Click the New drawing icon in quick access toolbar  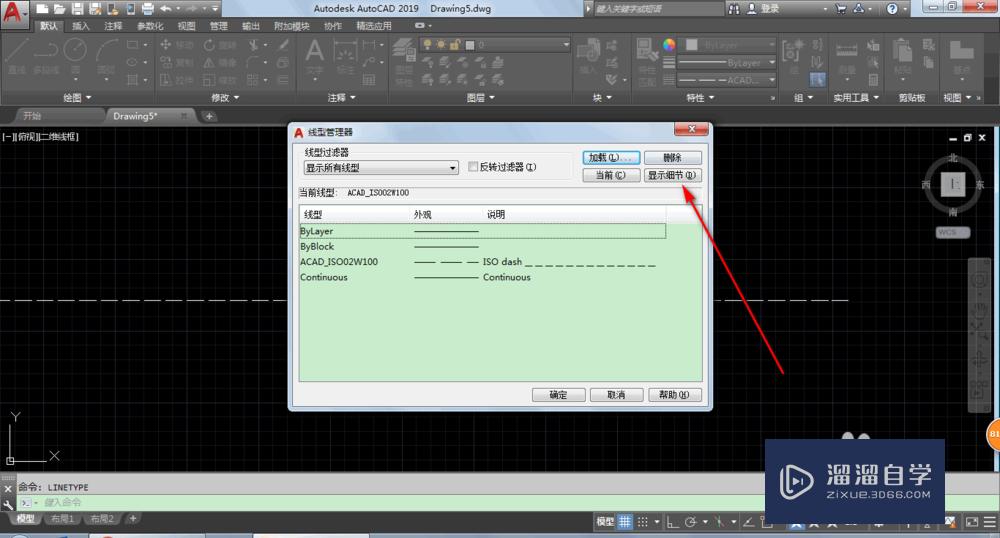pyautogui.click(x=42, y=9)
